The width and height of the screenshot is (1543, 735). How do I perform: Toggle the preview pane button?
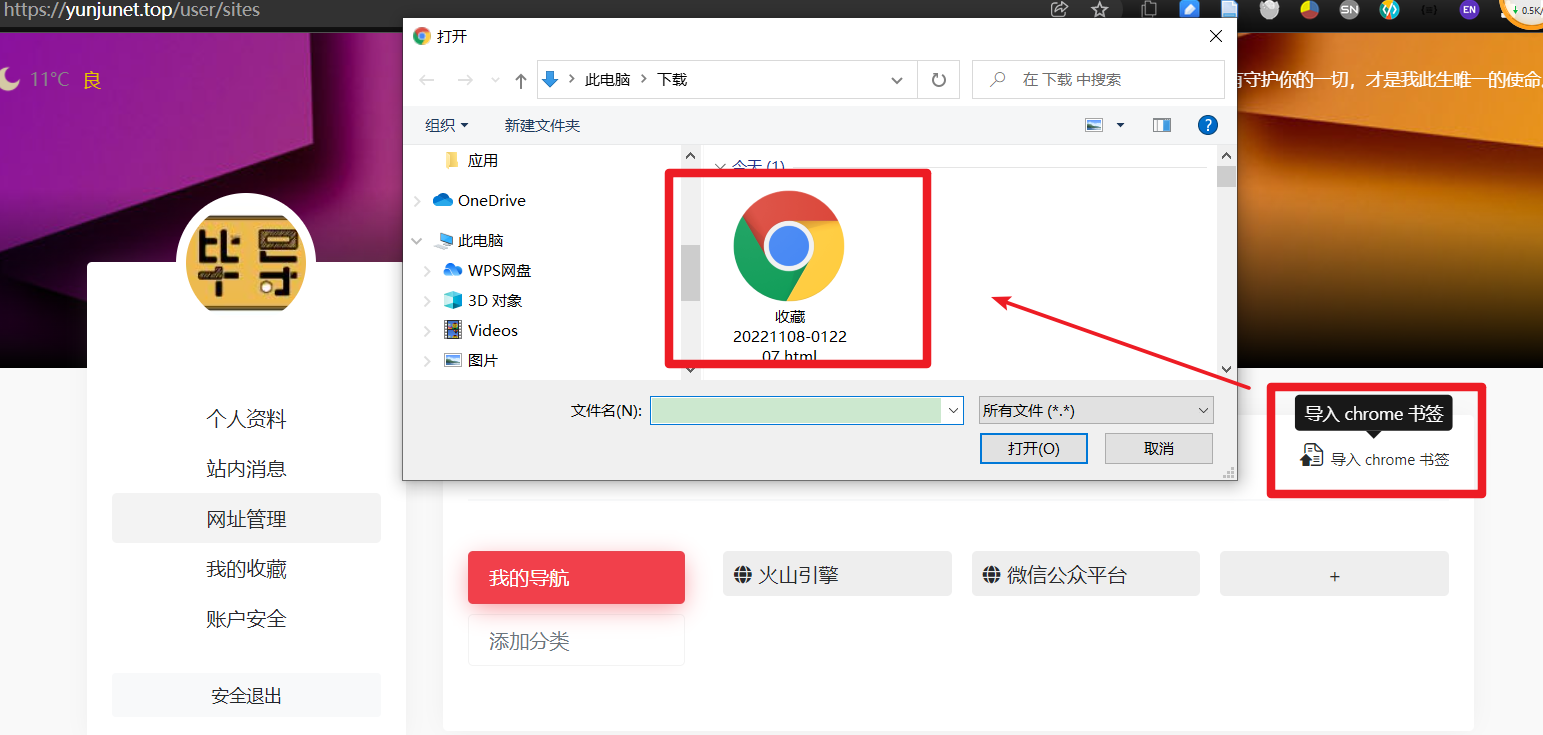coord(1161,125)
